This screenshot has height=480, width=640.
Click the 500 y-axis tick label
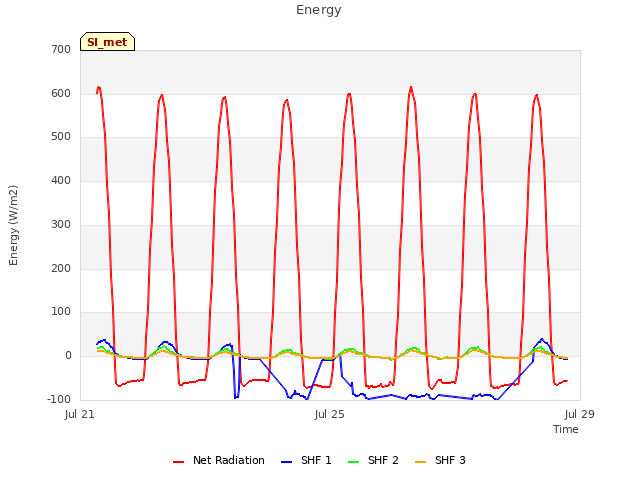[x=61, y=137]
